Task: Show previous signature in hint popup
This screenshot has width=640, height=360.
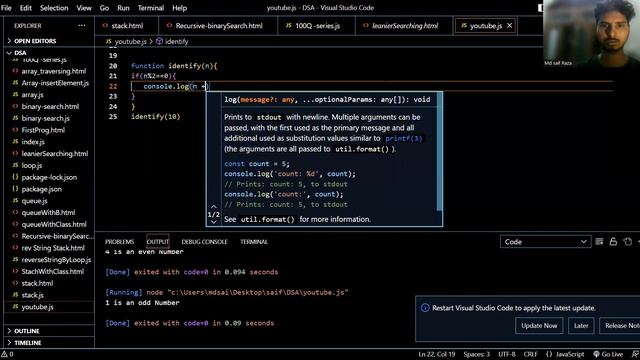Action: coord(213,207)
